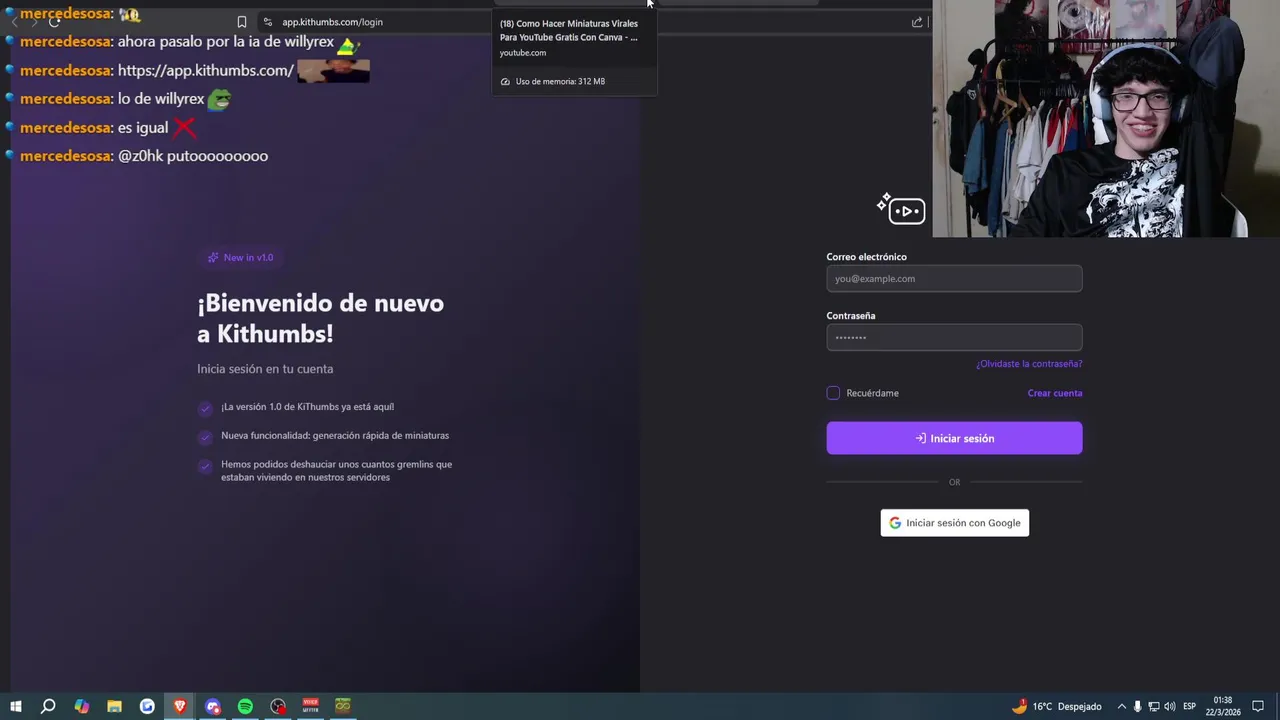Switch to Brave browser in taskbar

tap(180, 706)
